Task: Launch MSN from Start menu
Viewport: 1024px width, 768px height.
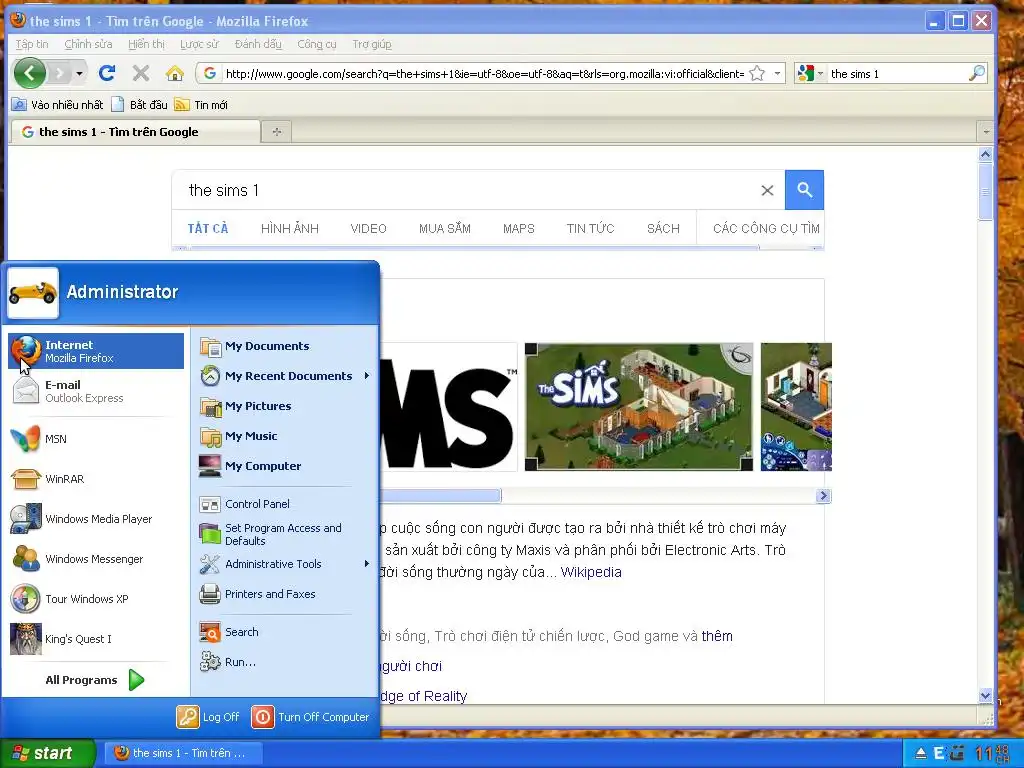Action: click(x=96, y=439)
